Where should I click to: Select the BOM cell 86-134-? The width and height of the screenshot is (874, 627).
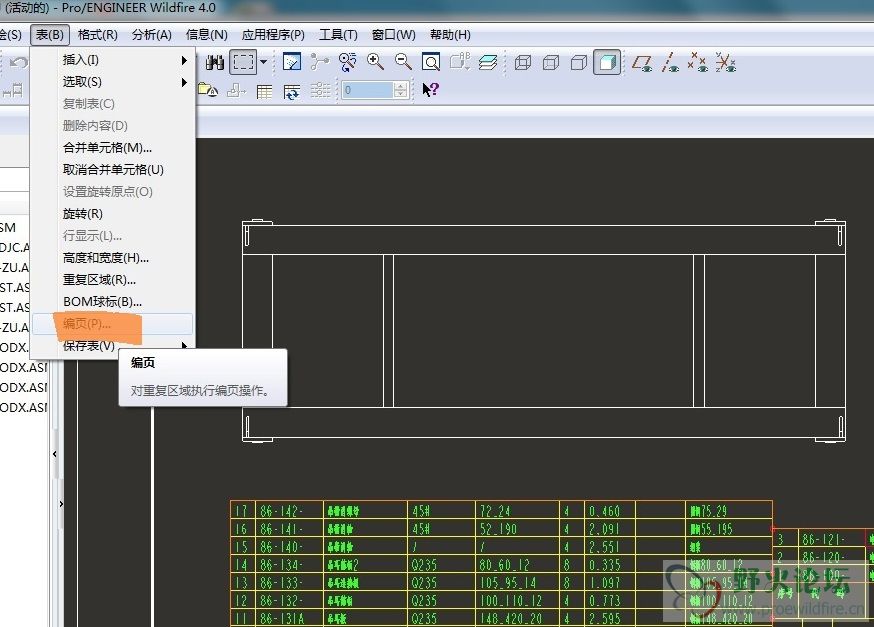[x=289, y=565]
